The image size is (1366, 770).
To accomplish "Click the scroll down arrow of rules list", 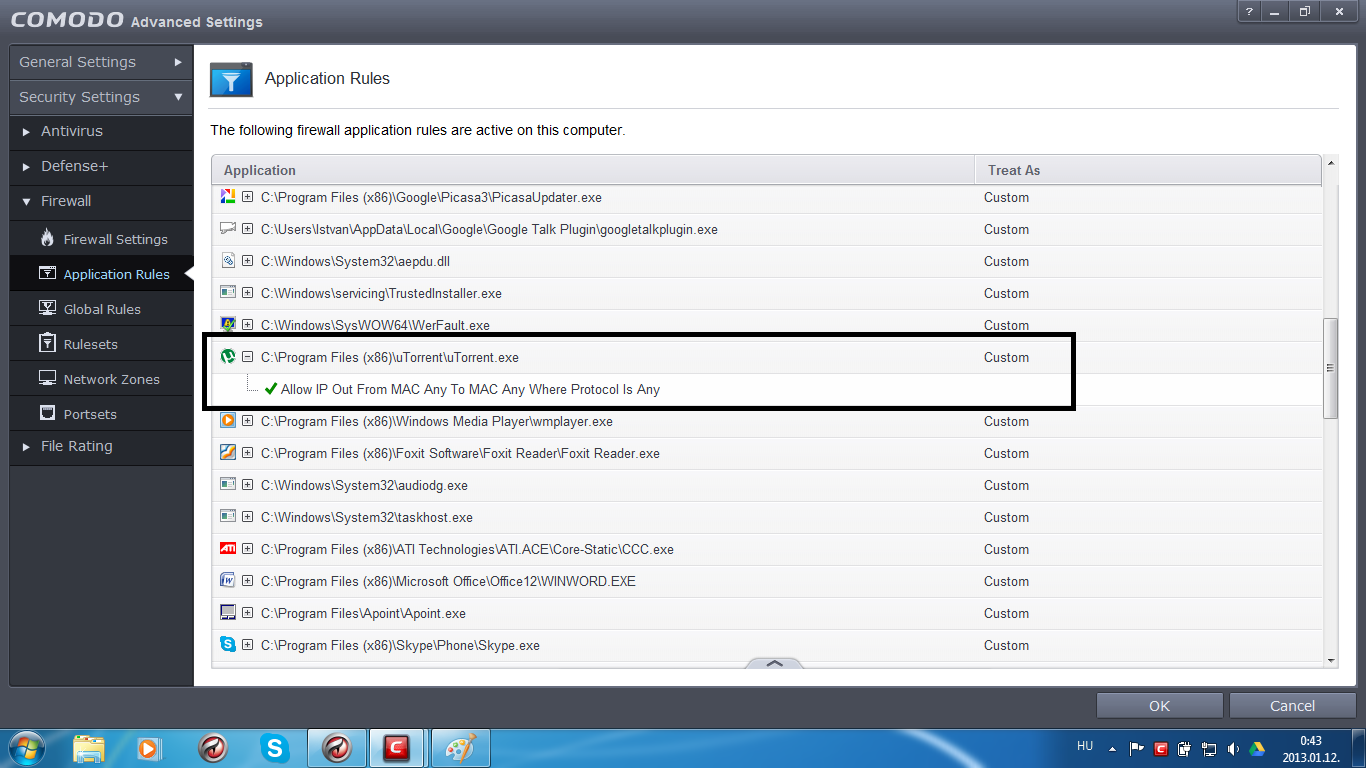I will [1330, 660].
